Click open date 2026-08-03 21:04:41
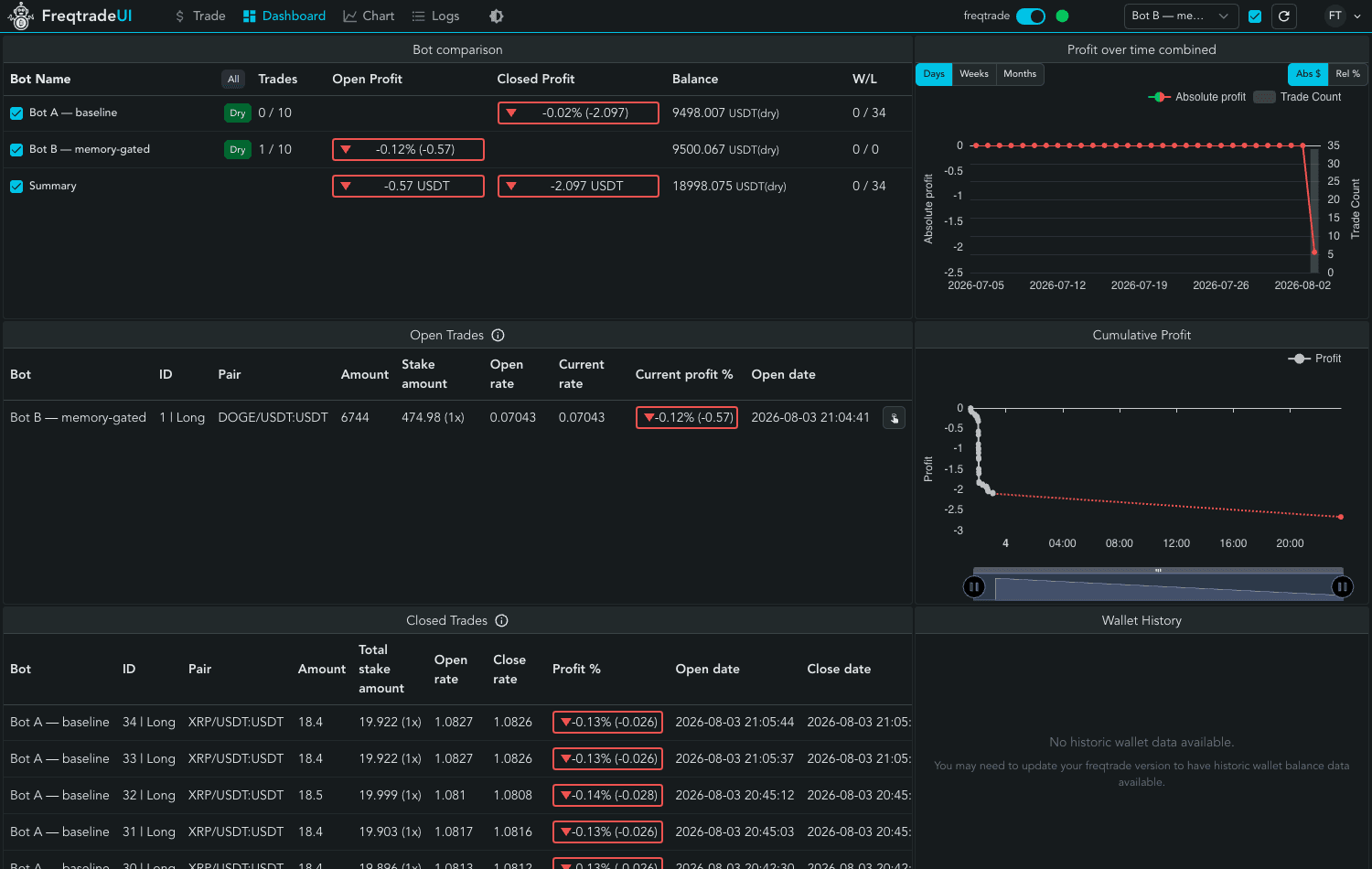 [x=810, y=417]
